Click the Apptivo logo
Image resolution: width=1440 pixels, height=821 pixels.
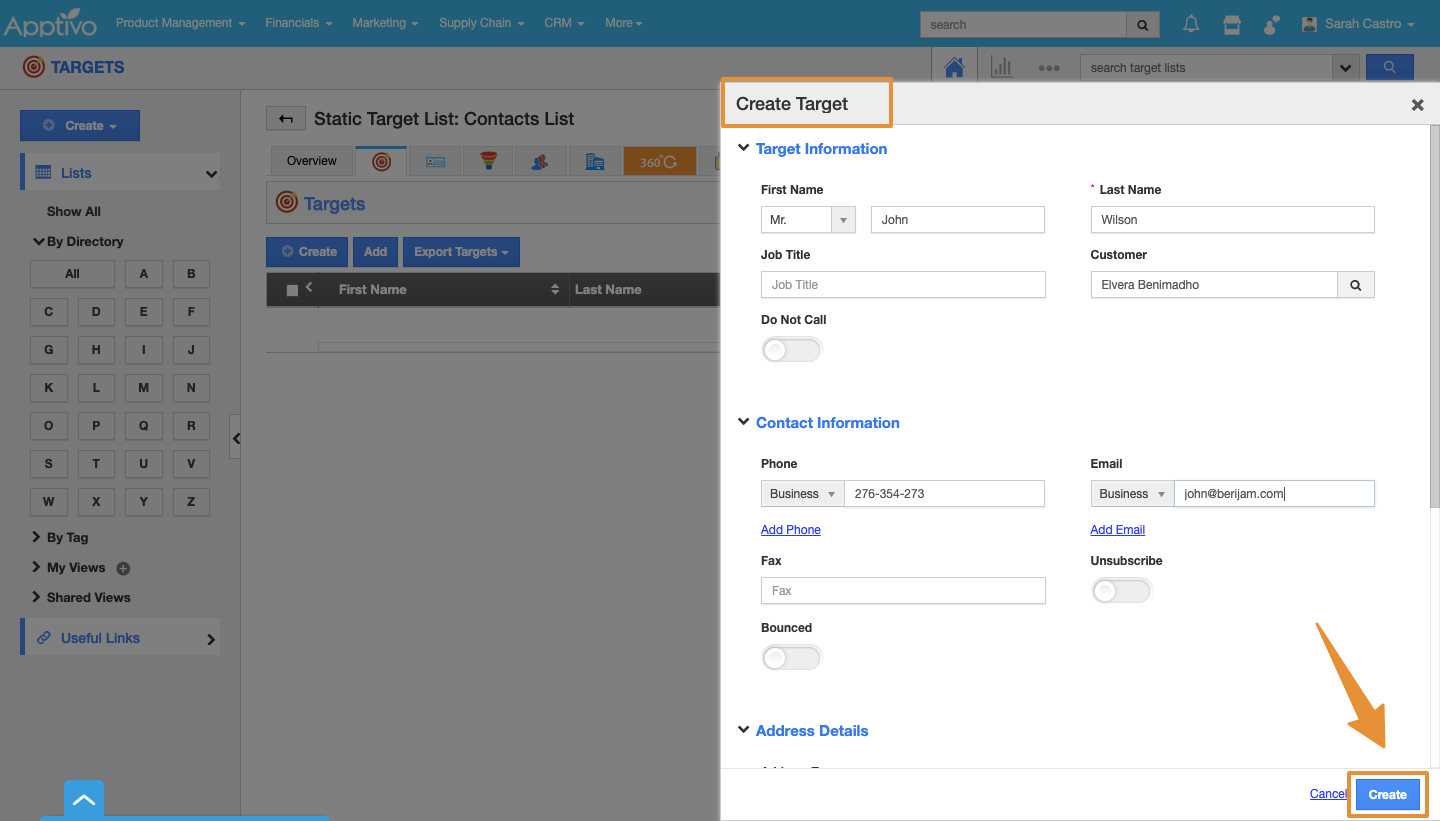[51, 23]
